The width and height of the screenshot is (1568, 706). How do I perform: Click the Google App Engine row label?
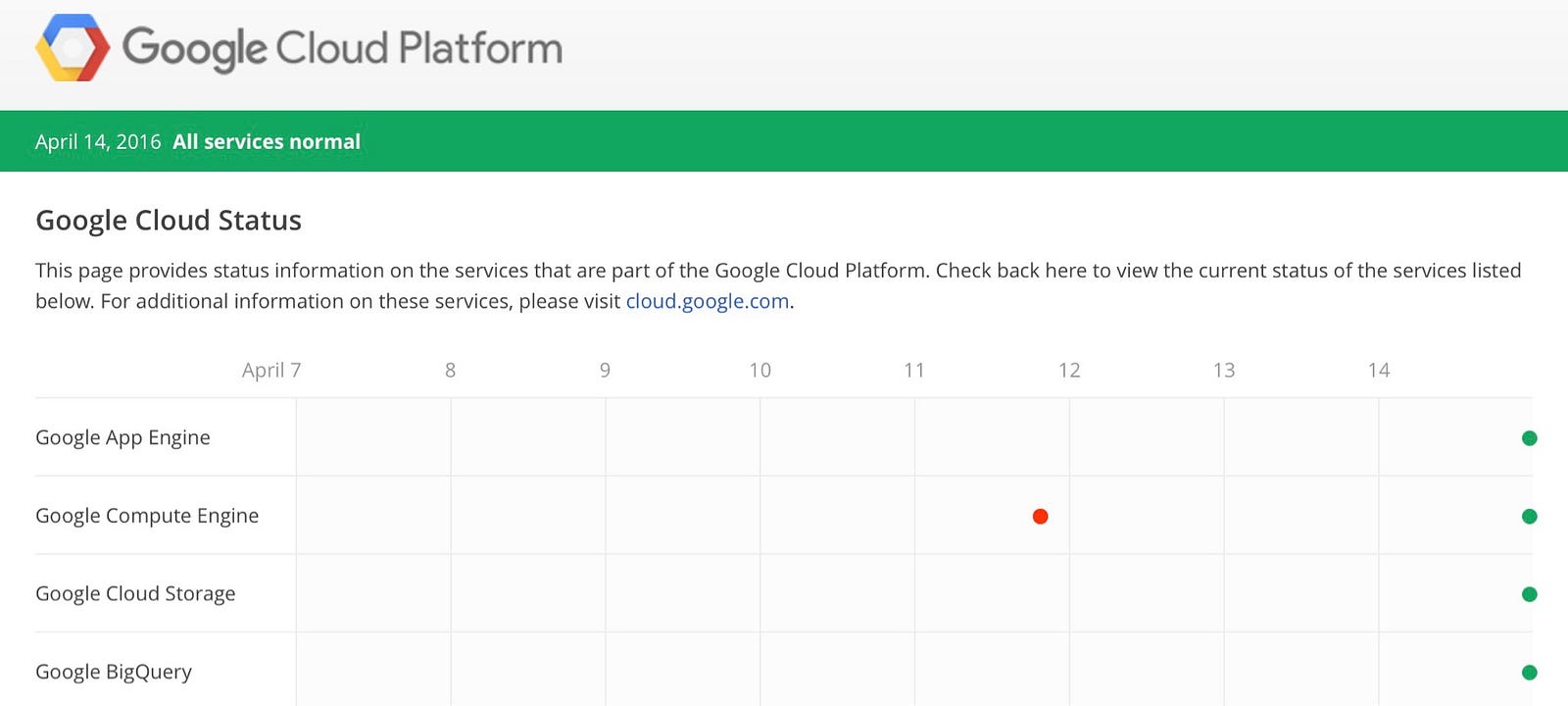[x=122, y=438]
